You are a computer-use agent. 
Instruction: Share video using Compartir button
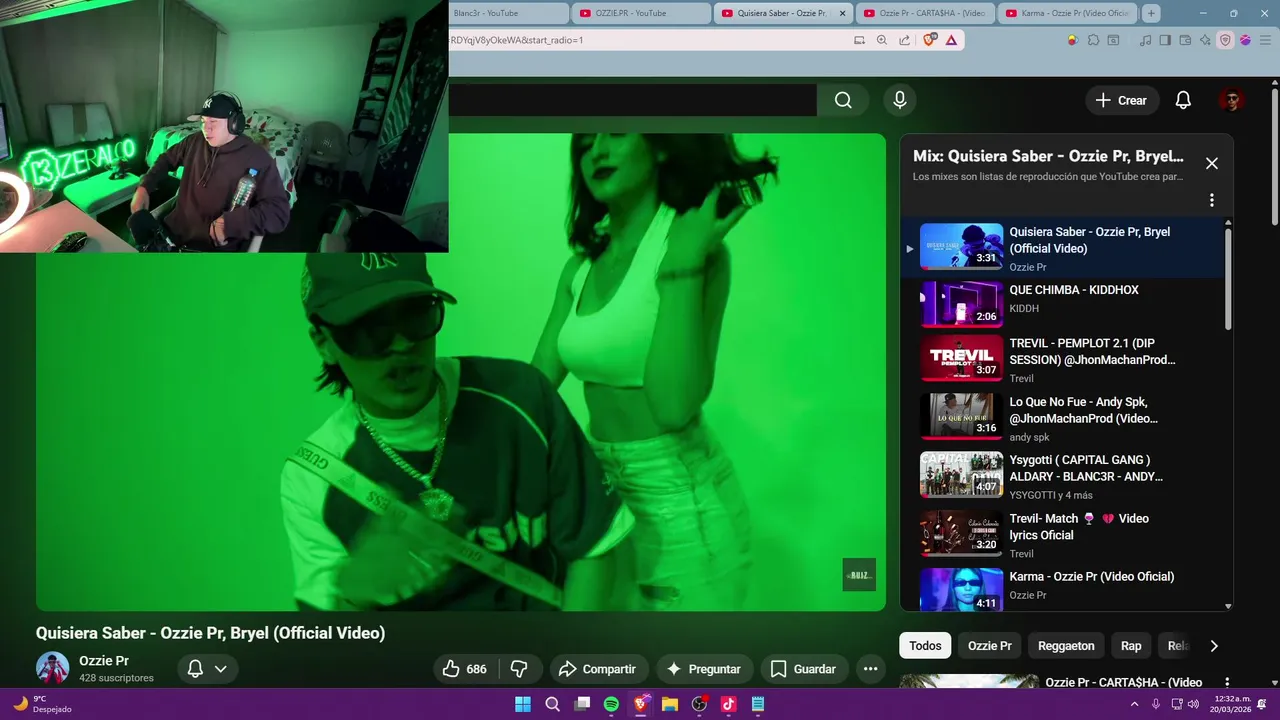coord(597,669)
